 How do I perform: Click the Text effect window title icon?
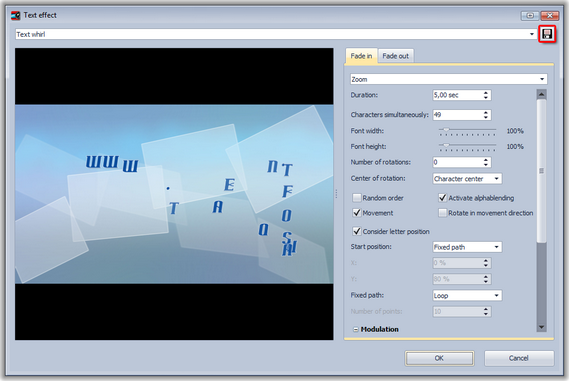[x=16, y=15]
